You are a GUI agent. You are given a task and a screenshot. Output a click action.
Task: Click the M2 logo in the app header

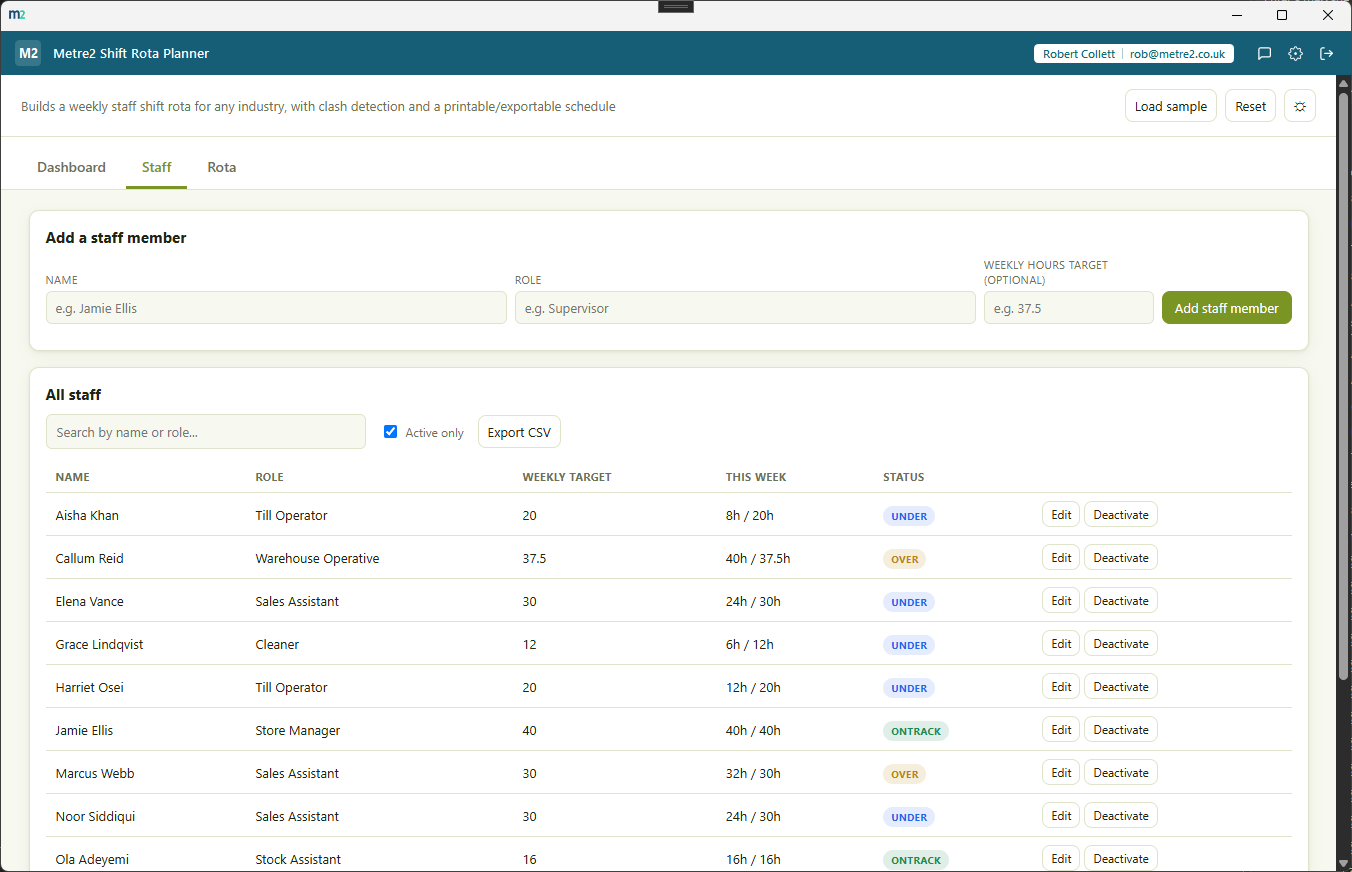click(x=28, y=53)
